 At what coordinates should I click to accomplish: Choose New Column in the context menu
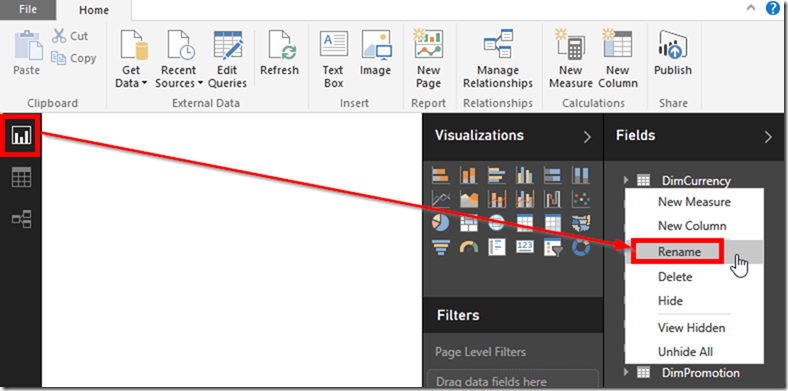coord(694,226)
